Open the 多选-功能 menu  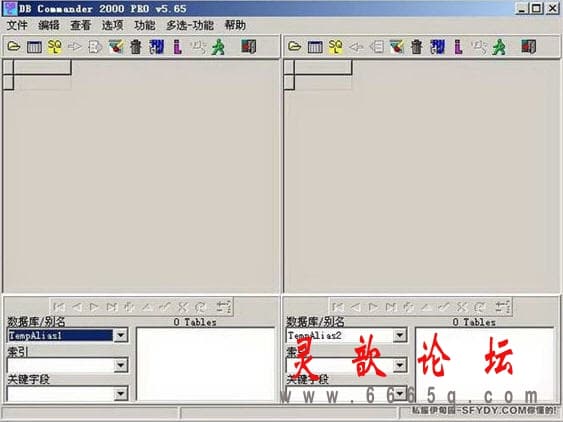pos(190,25)
